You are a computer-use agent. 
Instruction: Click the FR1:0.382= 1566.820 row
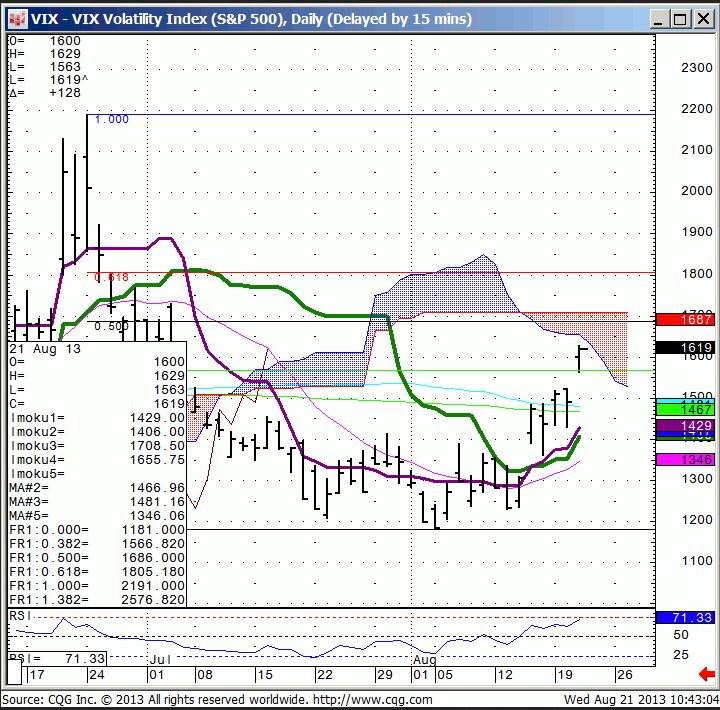[97, 544]
